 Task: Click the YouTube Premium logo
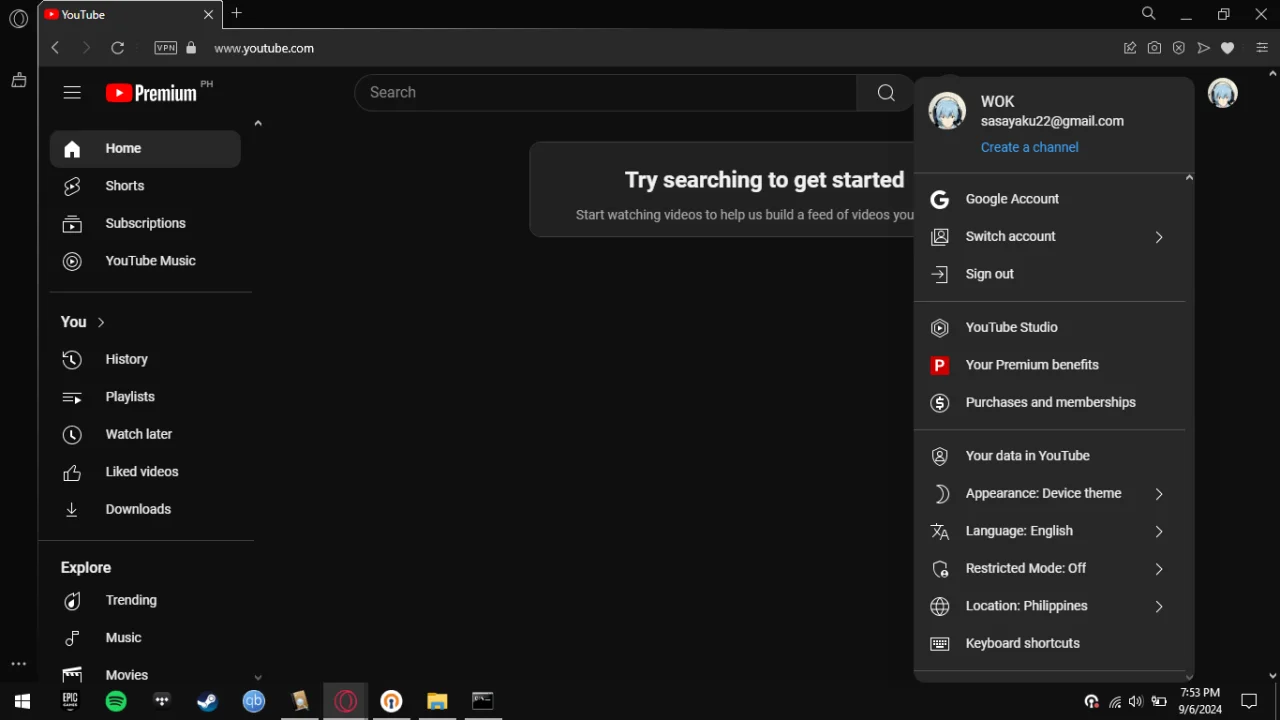tap(151, 93)
